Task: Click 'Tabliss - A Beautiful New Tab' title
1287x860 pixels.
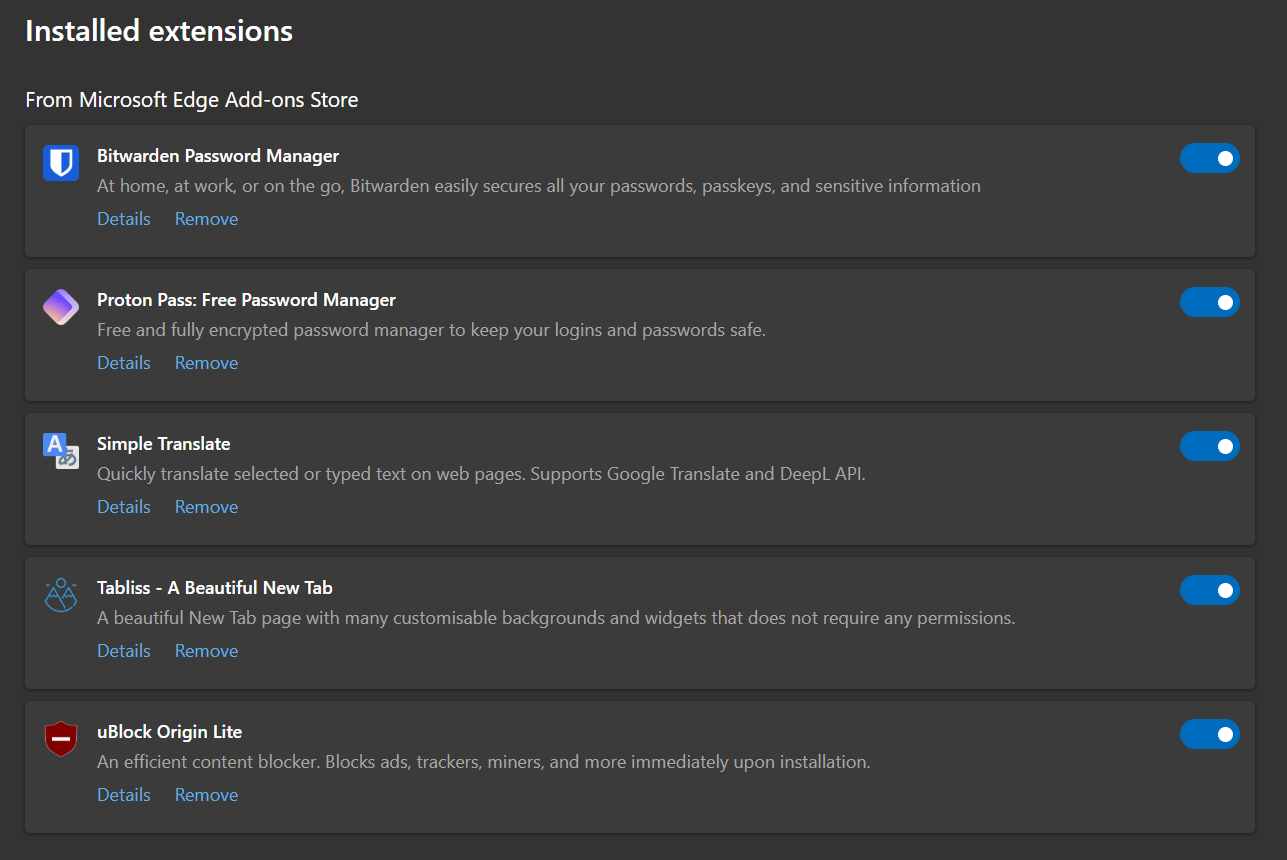Action: 215,588
